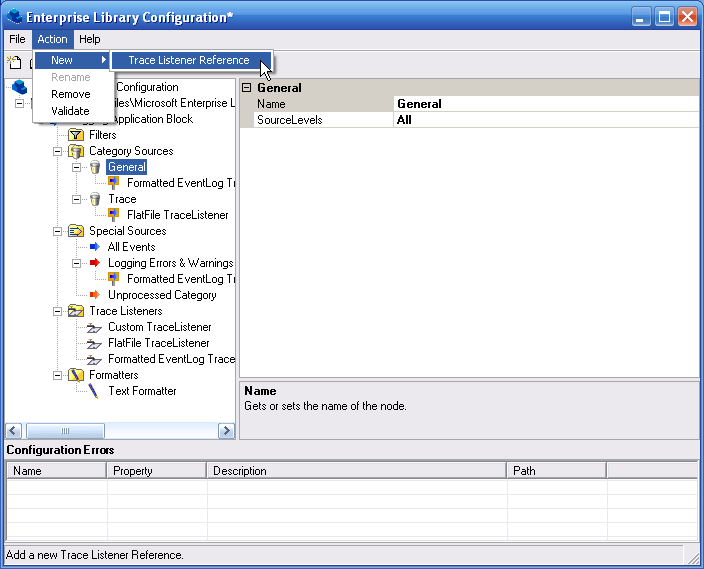Click the Trace category bucket icon
This screenshot has height=569, width=704.
(95, 199)
